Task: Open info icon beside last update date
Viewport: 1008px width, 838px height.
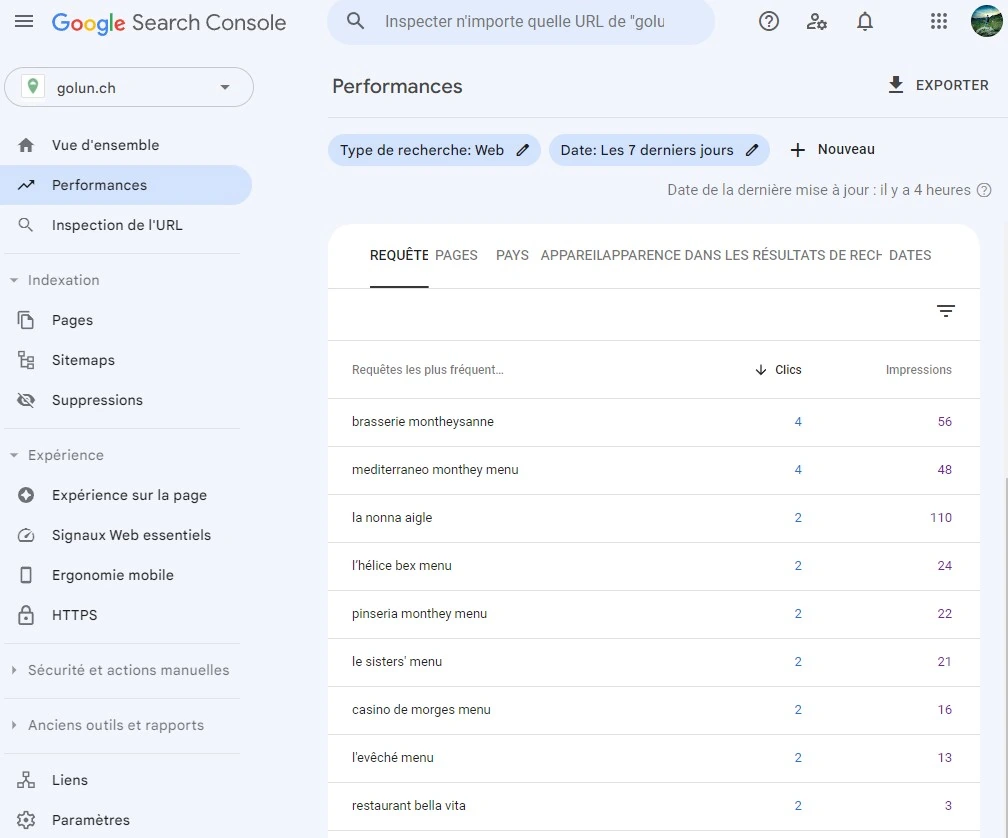Action: (x=984, y=190)
